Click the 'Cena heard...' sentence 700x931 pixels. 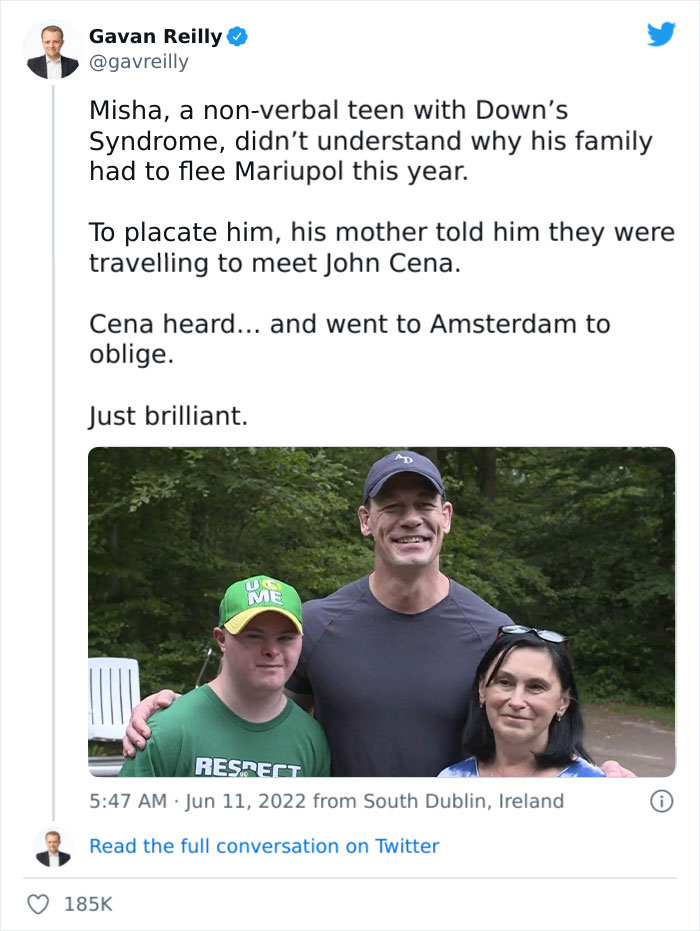[x=349, y=339]
